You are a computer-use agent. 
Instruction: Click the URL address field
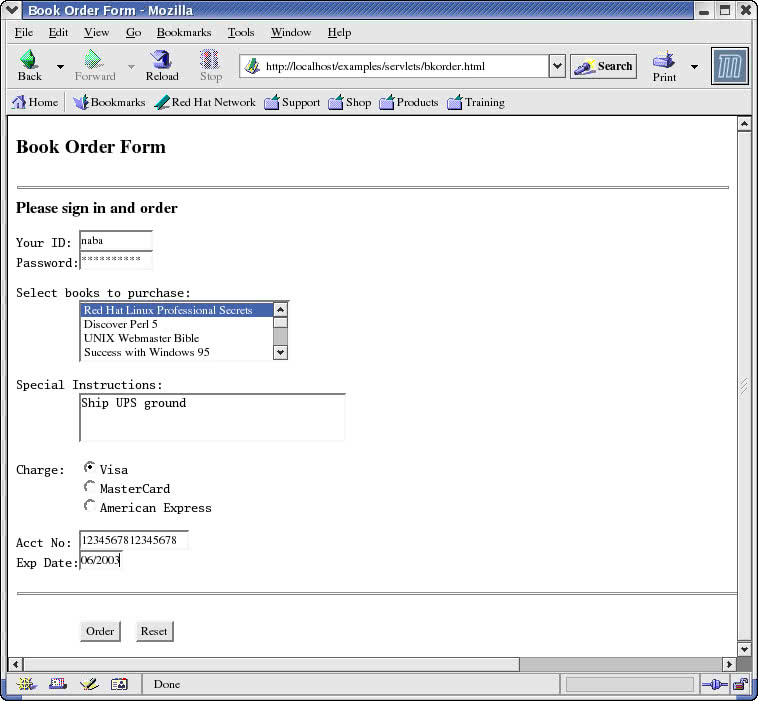(x=405, y=66)
